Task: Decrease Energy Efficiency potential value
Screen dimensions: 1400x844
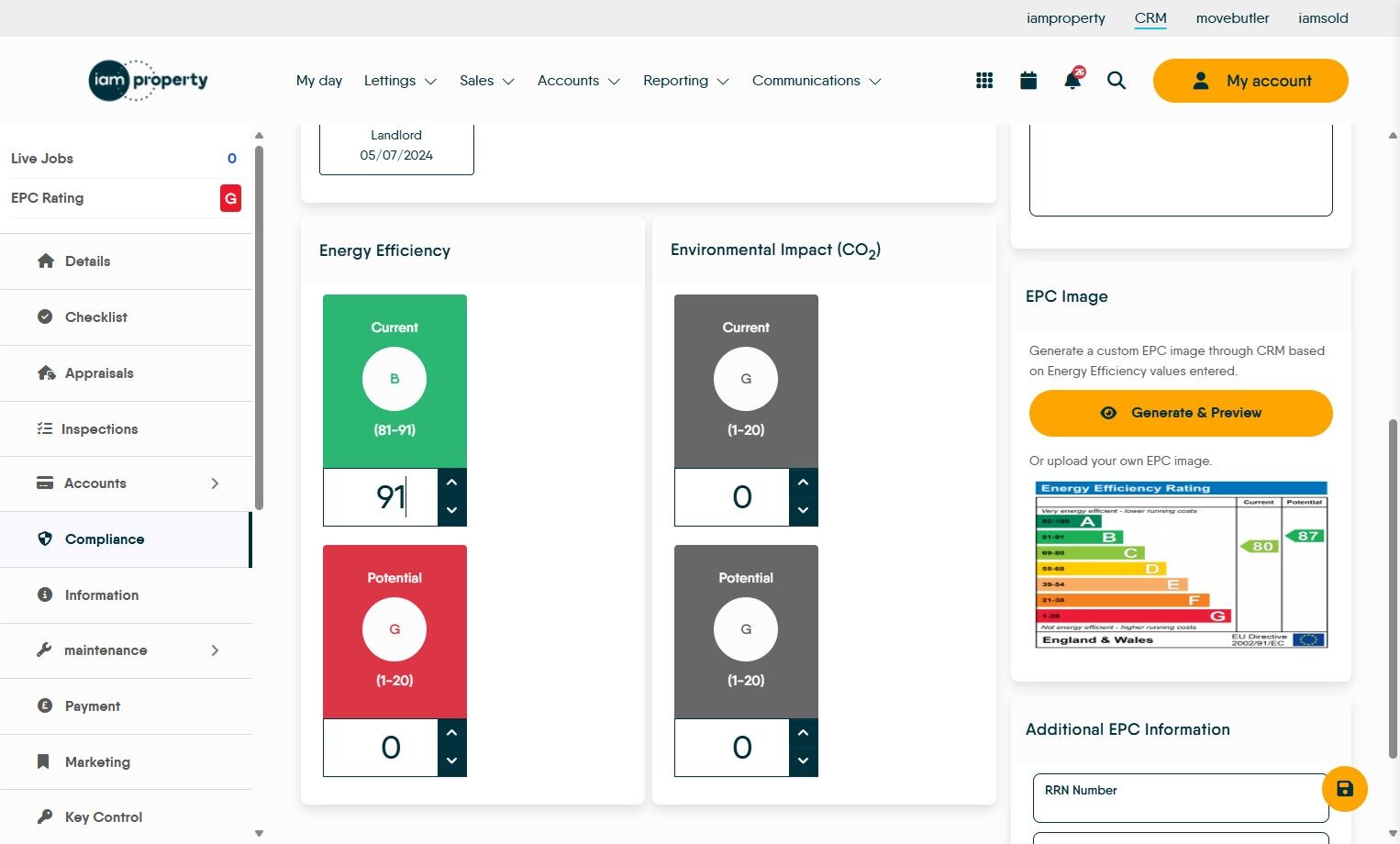Action: 451,761
